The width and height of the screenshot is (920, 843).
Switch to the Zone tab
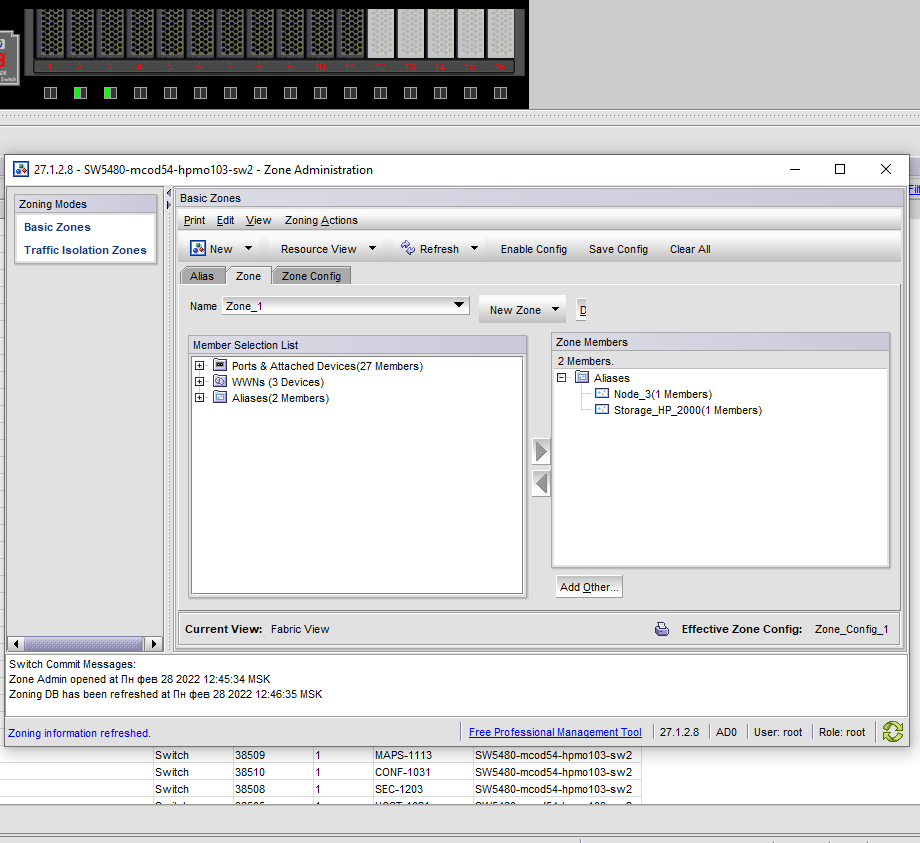pyautogui.click(x=248, y=276)
